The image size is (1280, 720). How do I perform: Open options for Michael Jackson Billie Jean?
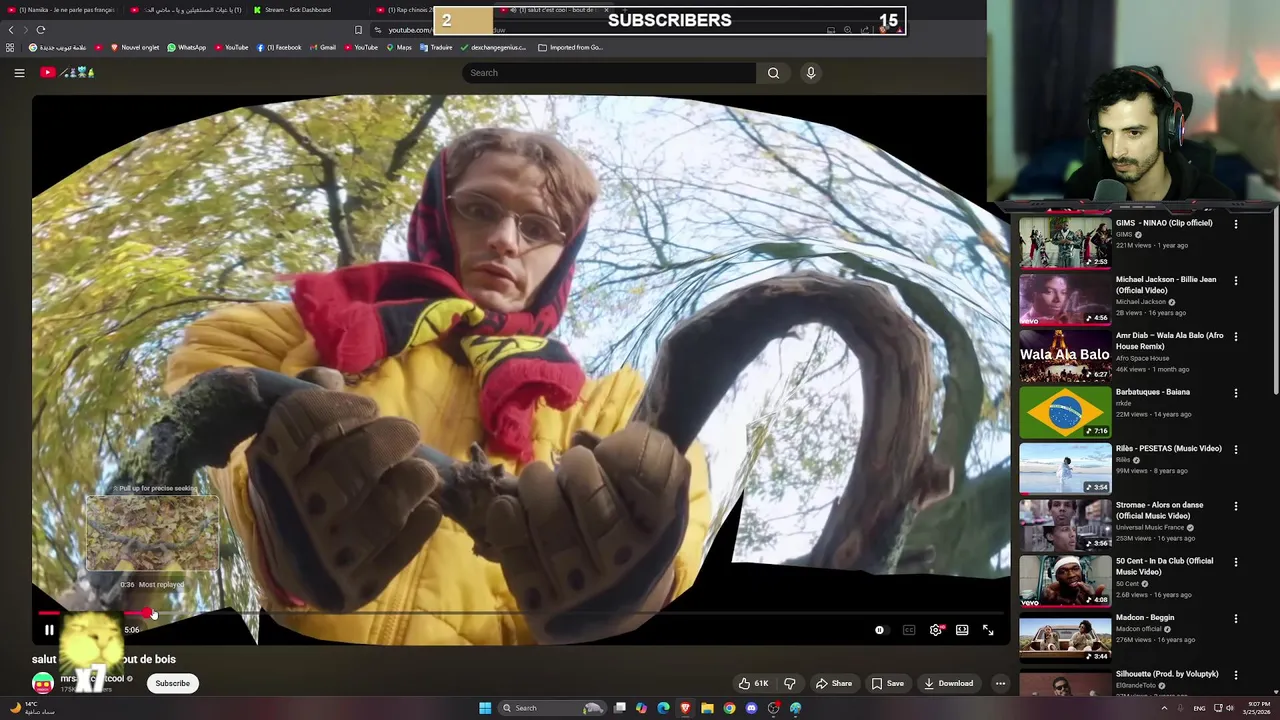[1236, 281]
